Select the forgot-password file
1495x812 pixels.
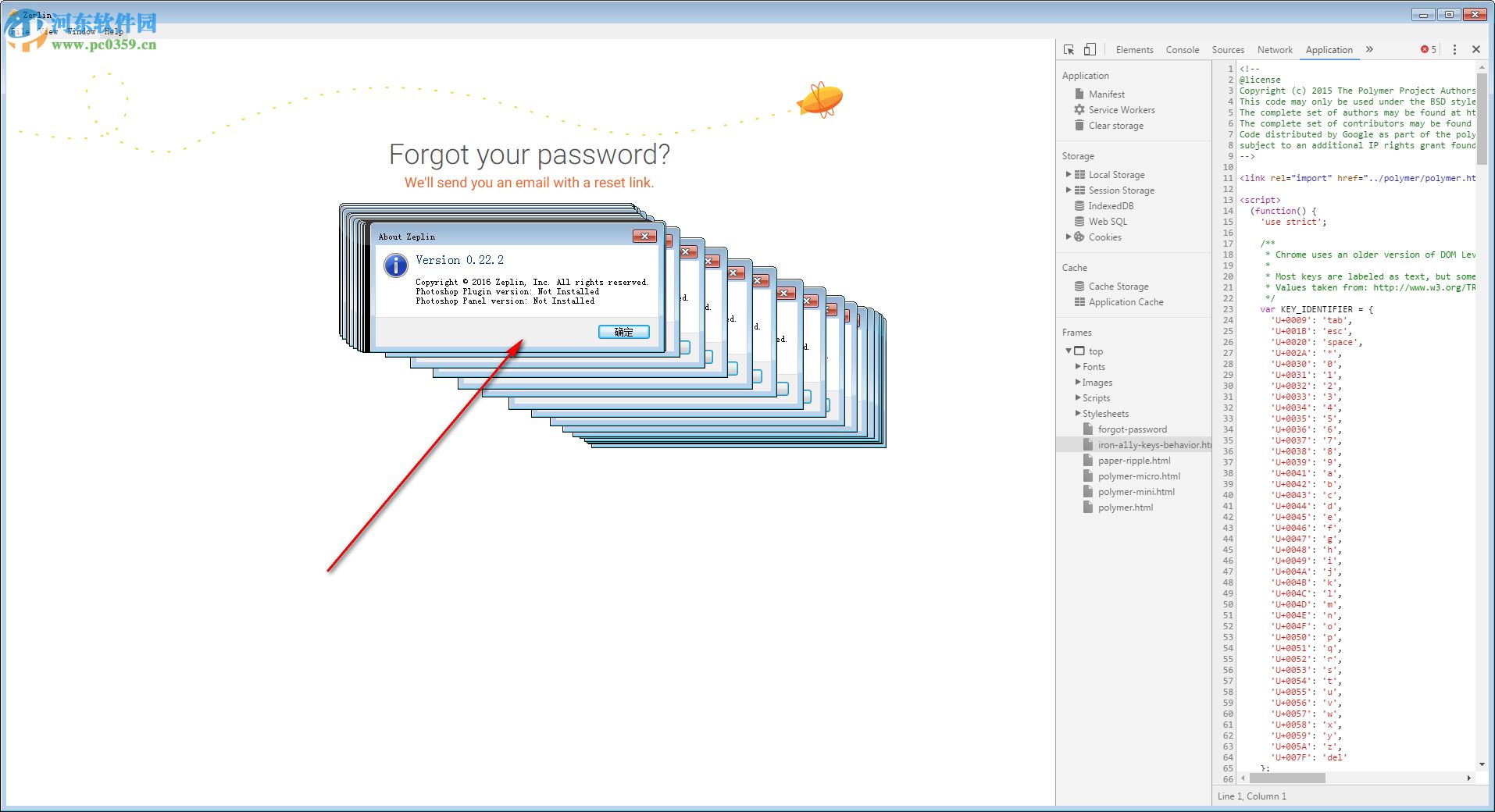[1132, 429]
